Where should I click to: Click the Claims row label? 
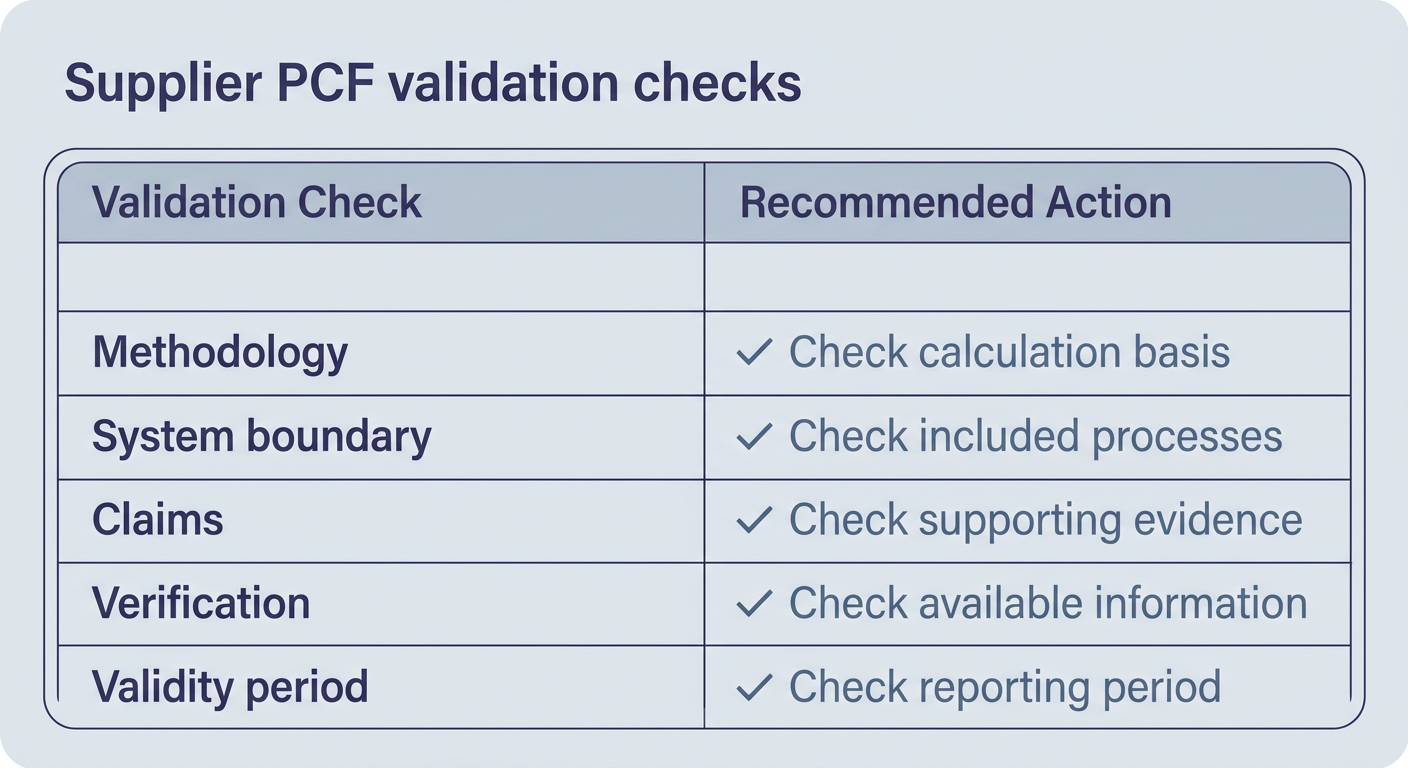(x=158, y=520)
